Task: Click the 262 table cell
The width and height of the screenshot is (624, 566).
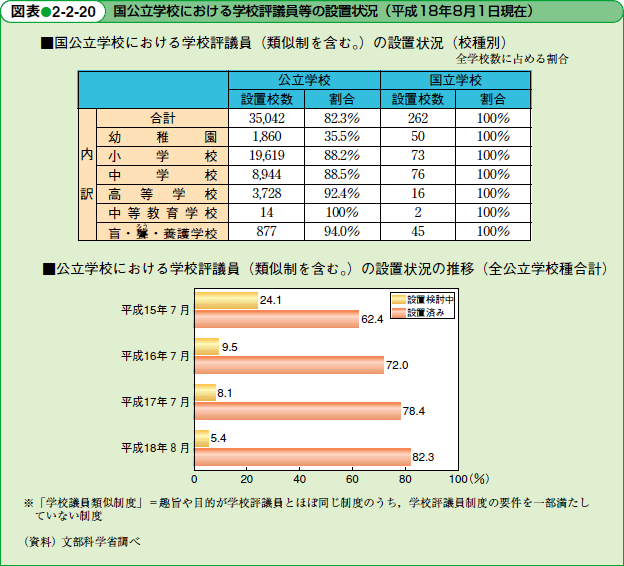Action: 418,118
